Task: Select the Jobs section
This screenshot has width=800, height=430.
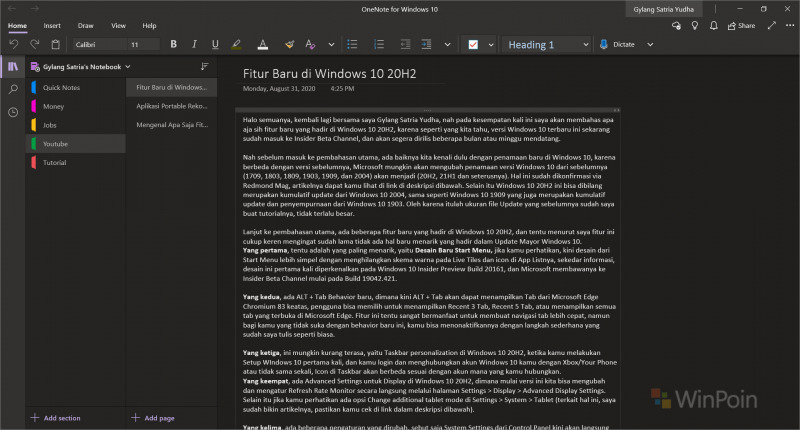Action: pos(76,125)
